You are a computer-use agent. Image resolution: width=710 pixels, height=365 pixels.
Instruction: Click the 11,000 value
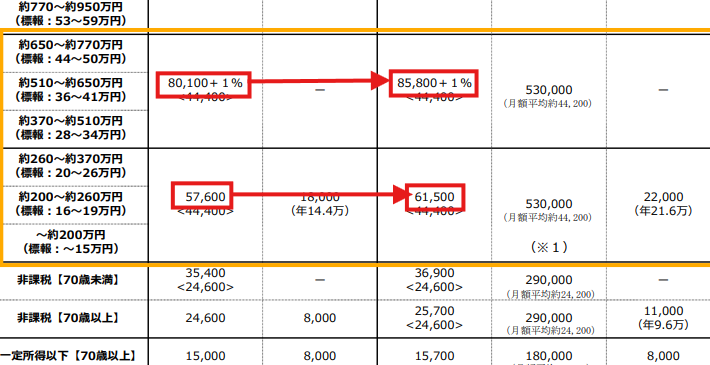[x=663, y=311]
